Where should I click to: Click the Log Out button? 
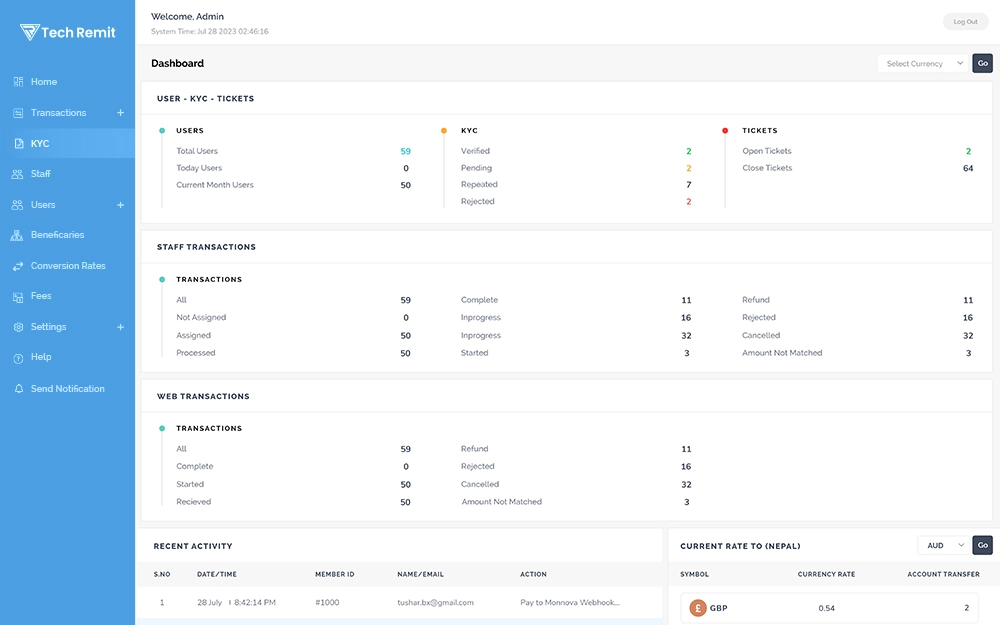pos(964,21)
